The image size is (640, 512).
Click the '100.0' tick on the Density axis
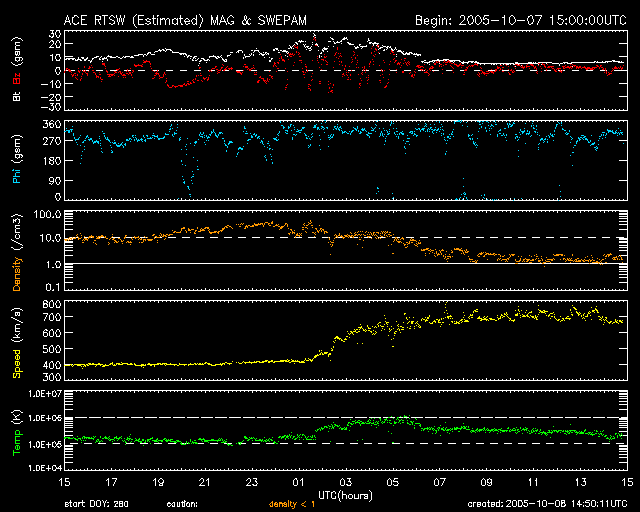47,214
